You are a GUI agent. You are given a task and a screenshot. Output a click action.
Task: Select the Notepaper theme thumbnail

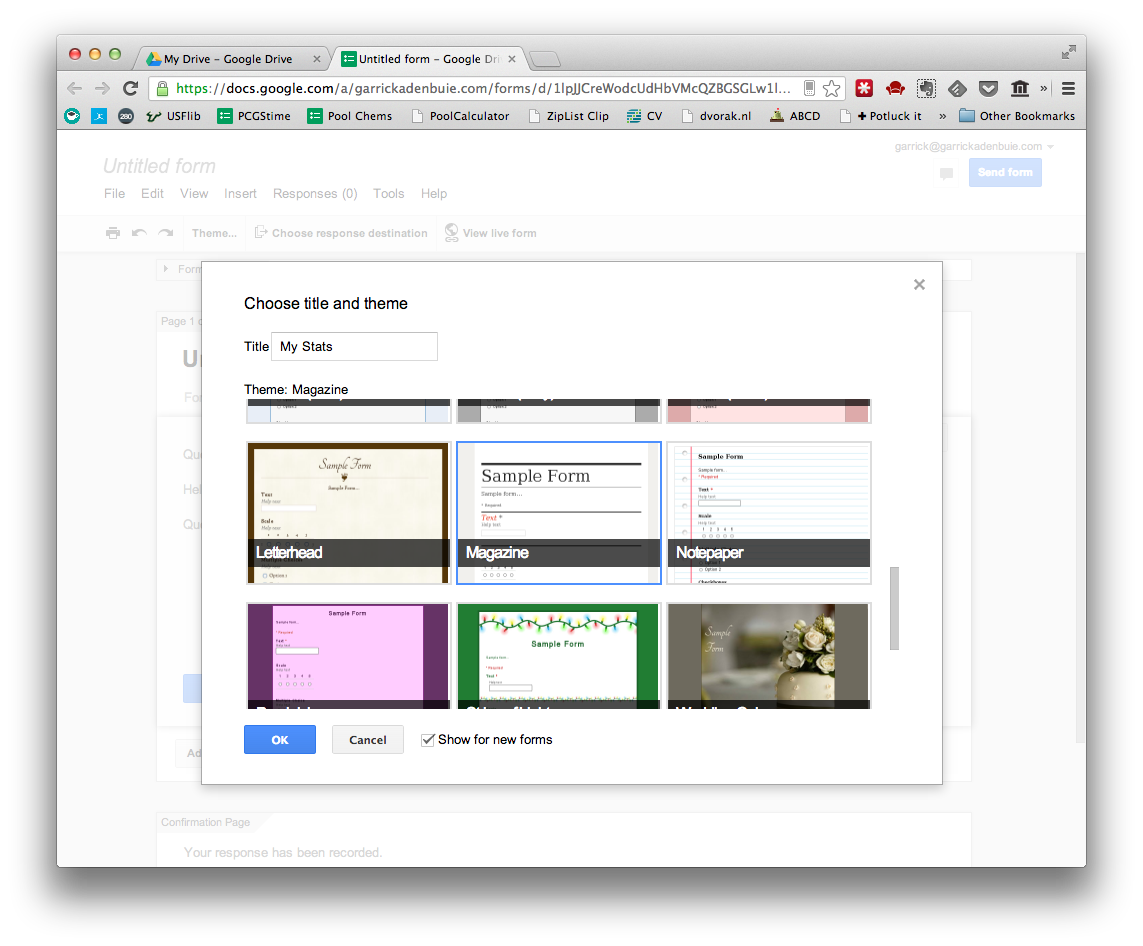769,513
